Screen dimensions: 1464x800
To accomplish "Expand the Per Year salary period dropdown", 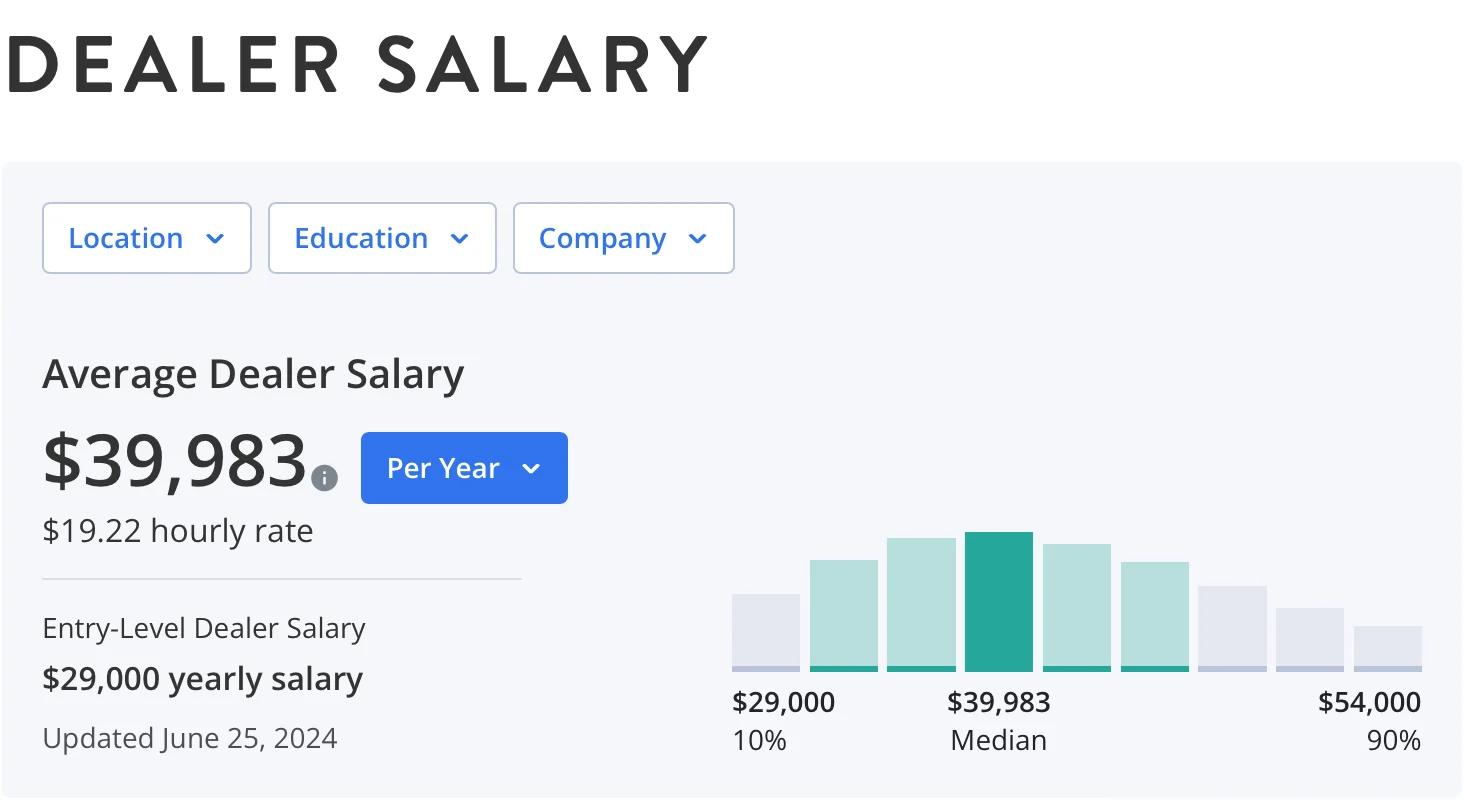I will click(x=464, y=468).
